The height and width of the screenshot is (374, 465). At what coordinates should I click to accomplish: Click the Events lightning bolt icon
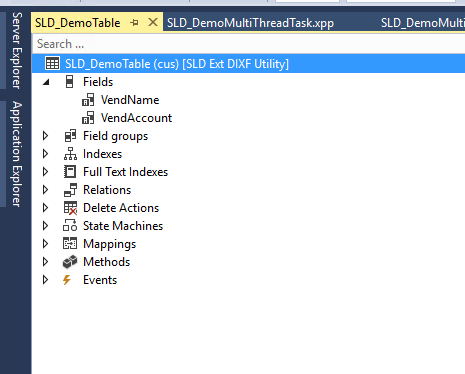tap(67, 280)
